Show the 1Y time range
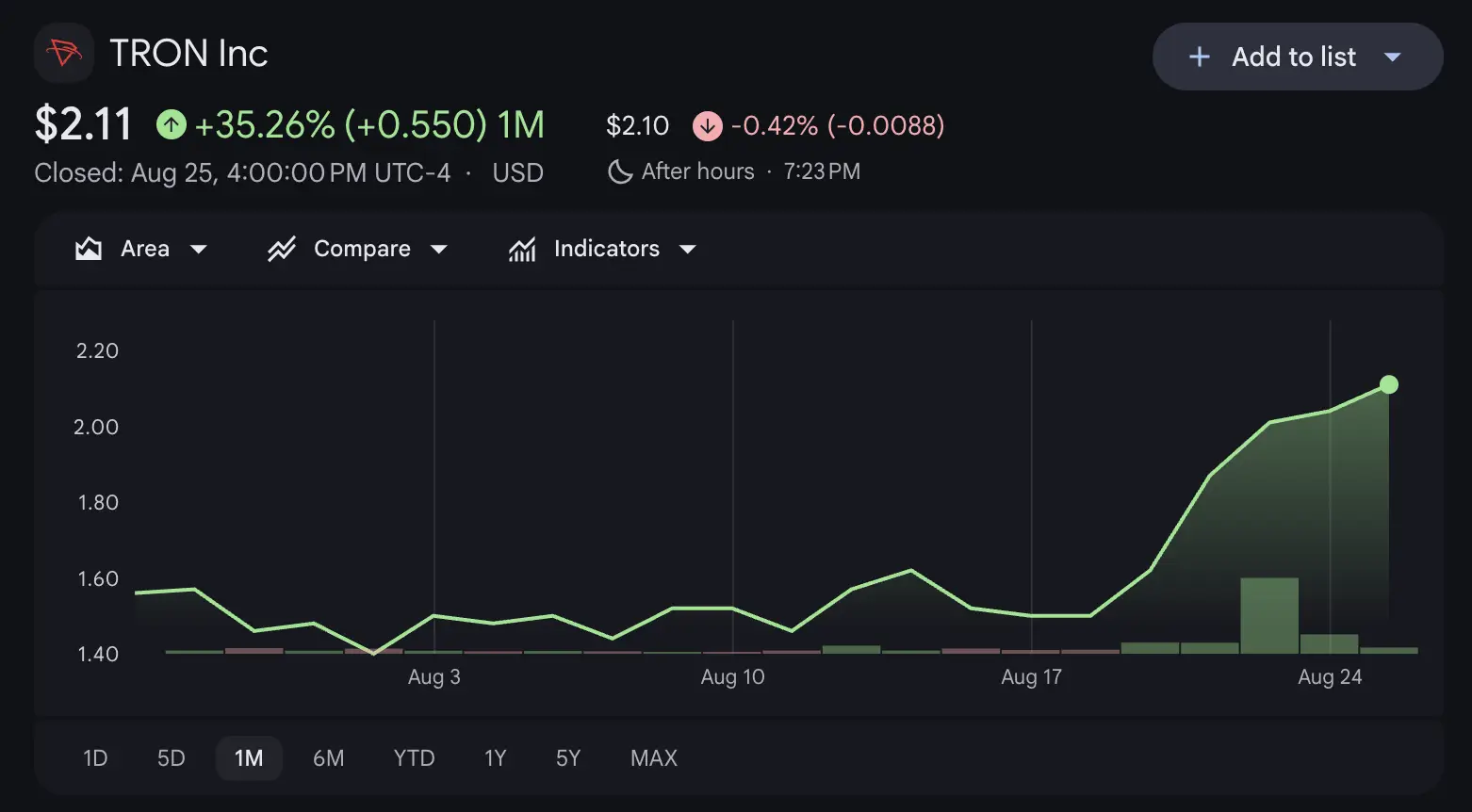The height and width of the screenshot is (812, 1472). [495, 758]
